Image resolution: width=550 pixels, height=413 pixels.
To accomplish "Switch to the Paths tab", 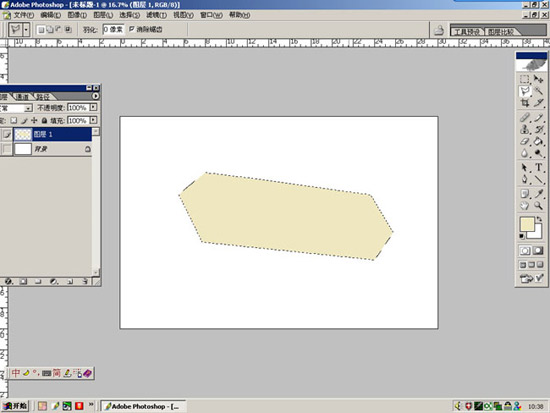I will (x=43, y=96).
